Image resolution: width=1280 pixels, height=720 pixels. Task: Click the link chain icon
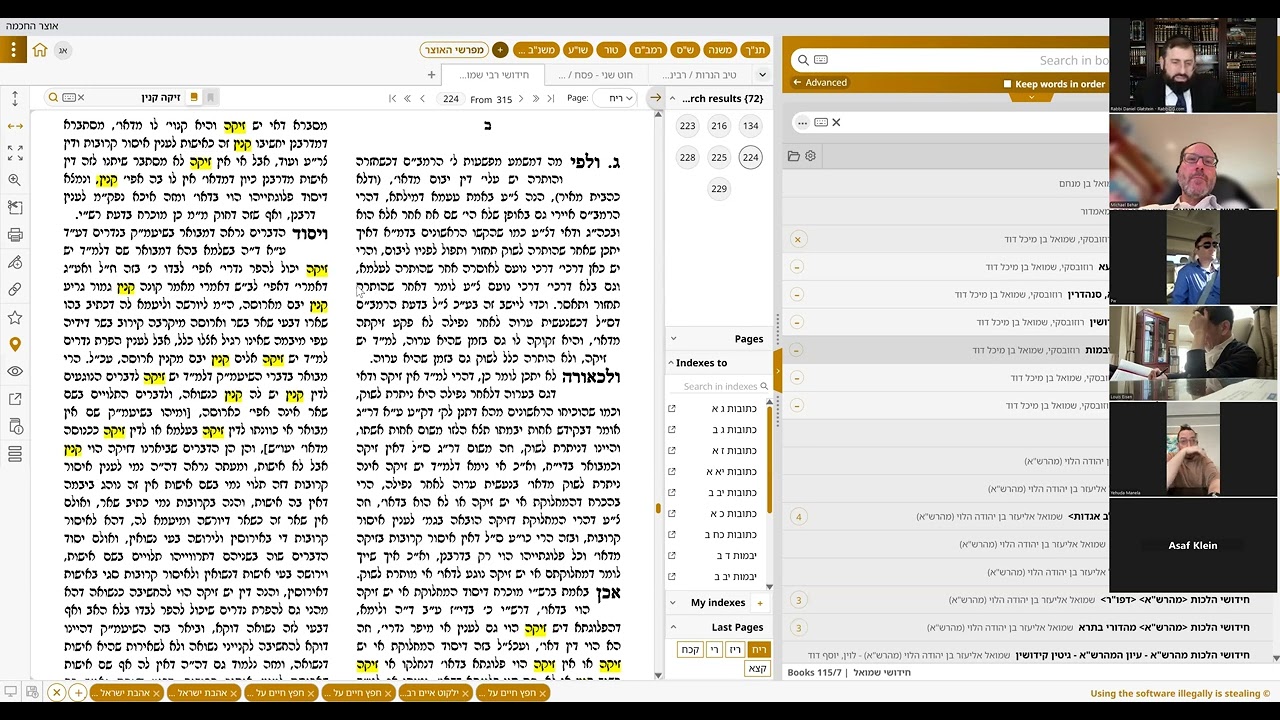pyautogui.click(x=15, y=290)
